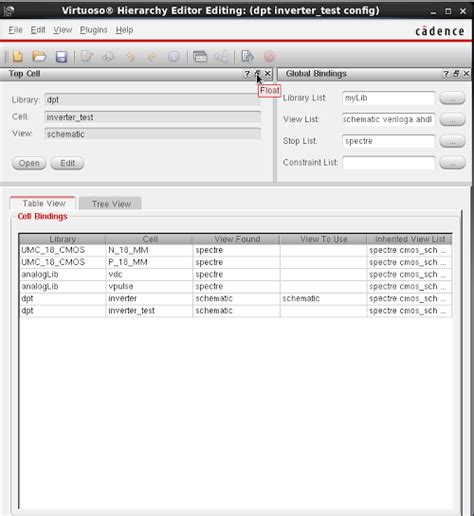Click the New configuration toolbar icon
474x516 pixels.
(18, 56)
